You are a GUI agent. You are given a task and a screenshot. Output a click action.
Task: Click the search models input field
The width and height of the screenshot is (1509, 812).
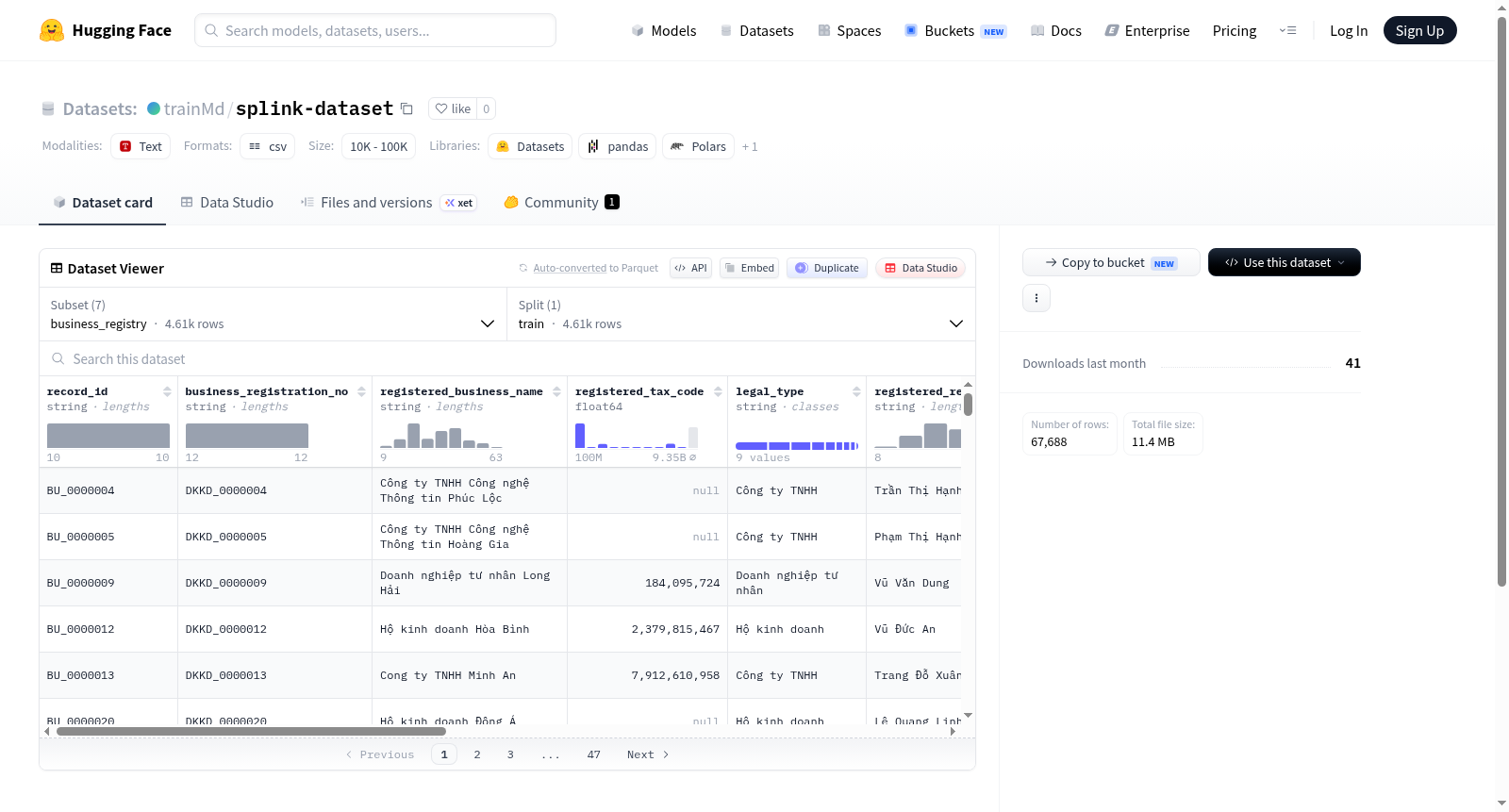375,30
